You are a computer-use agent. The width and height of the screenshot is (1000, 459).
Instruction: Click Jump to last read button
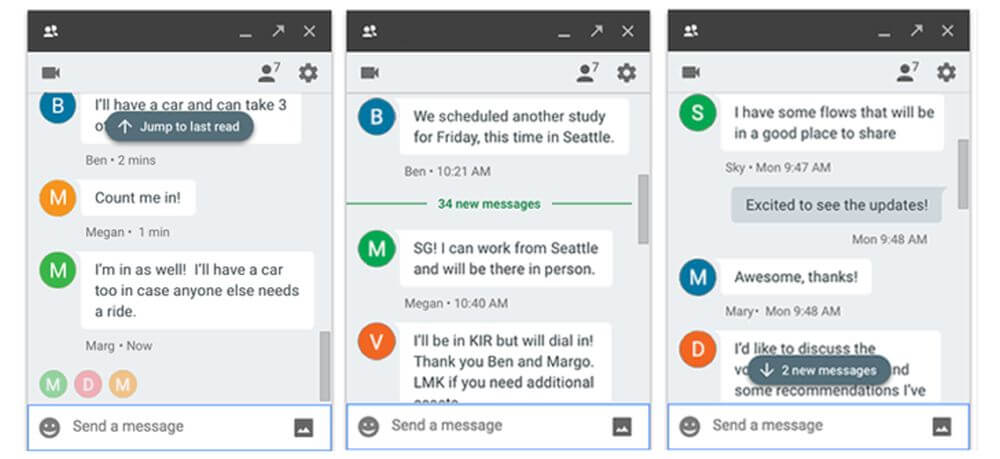coord(179,127)
